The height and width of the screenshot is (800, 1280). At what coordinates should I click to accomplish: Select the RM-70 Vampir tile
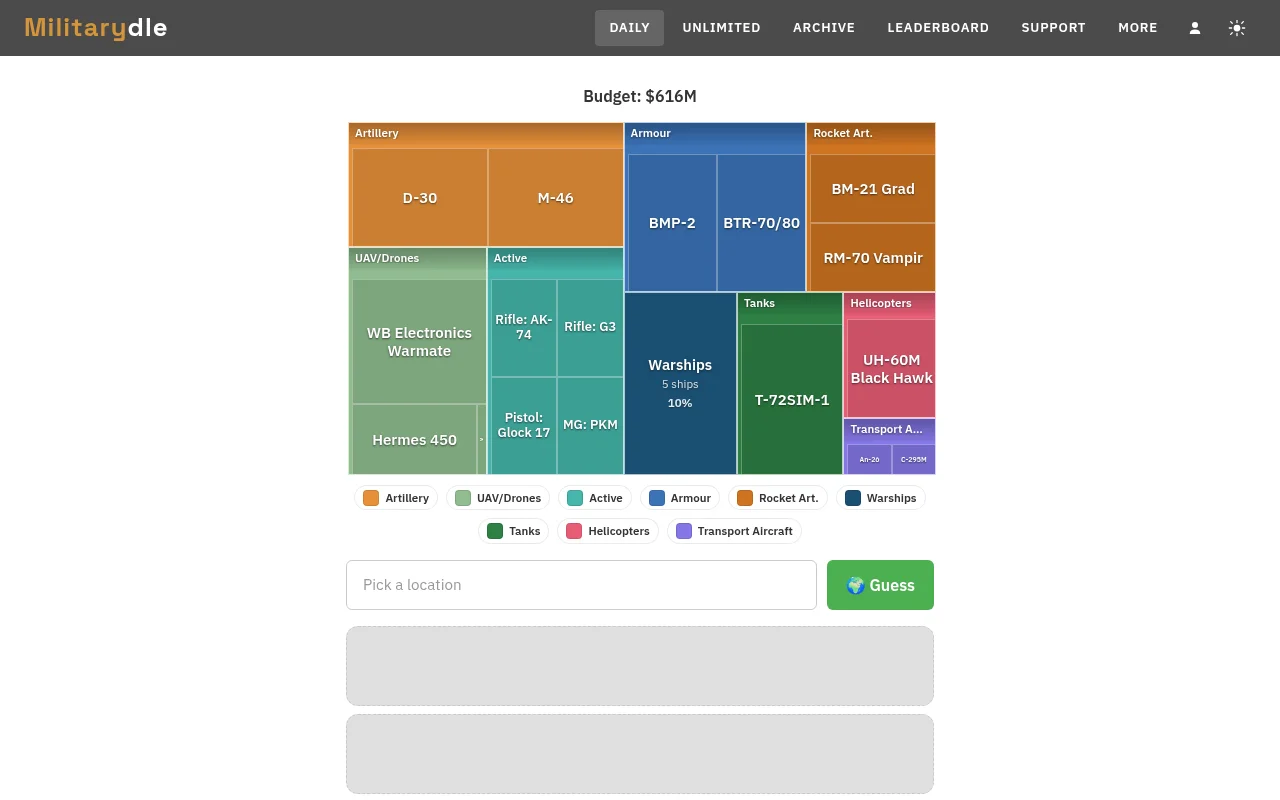pos(873,257)
